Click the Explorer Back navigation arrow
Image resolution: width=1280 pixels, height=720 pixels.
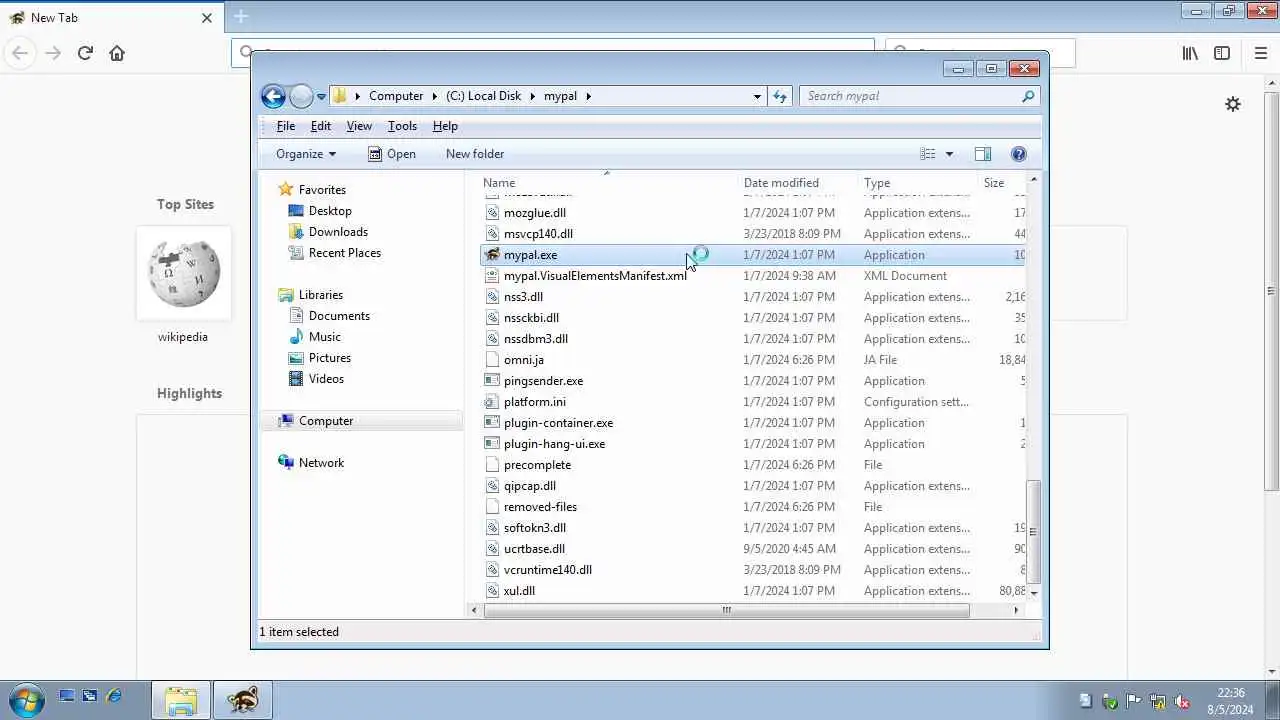273,96
